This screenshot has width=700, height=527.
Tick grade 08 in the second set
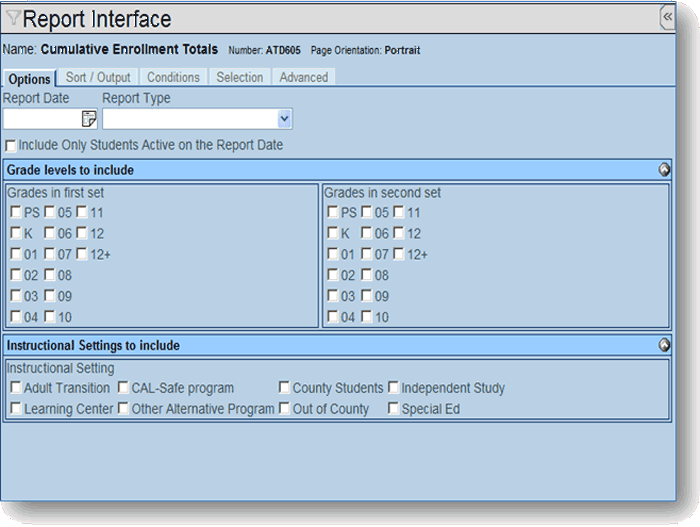tap(367, 275)
